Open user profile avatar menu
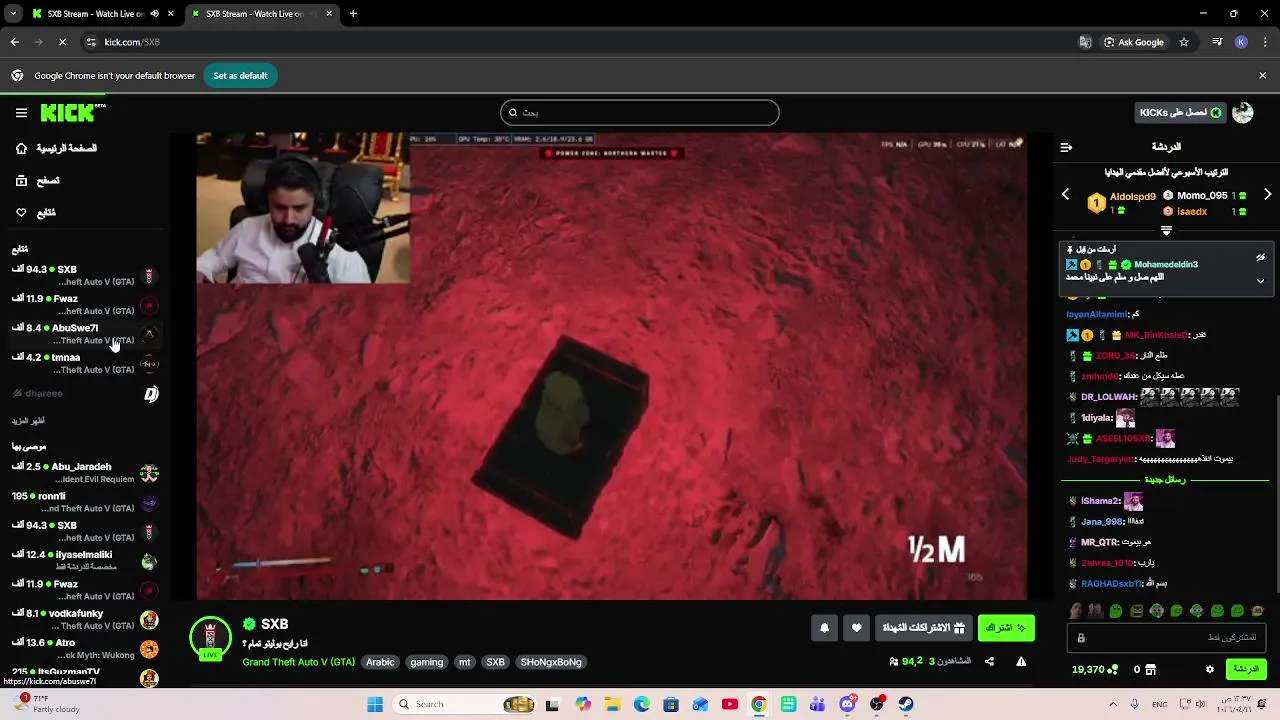 [1243, 113]
